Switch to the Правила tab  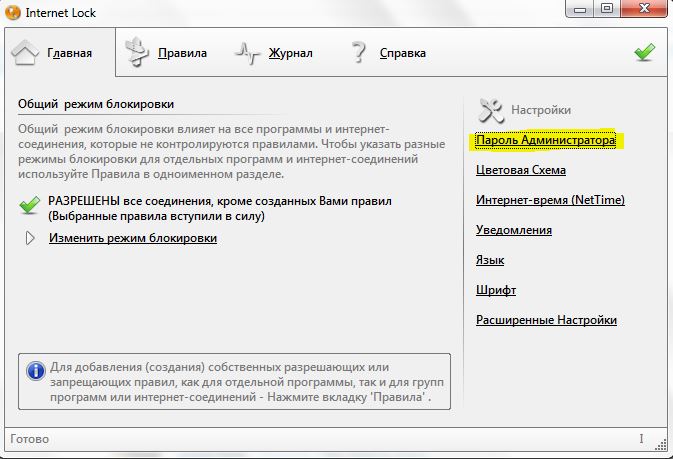181,53
